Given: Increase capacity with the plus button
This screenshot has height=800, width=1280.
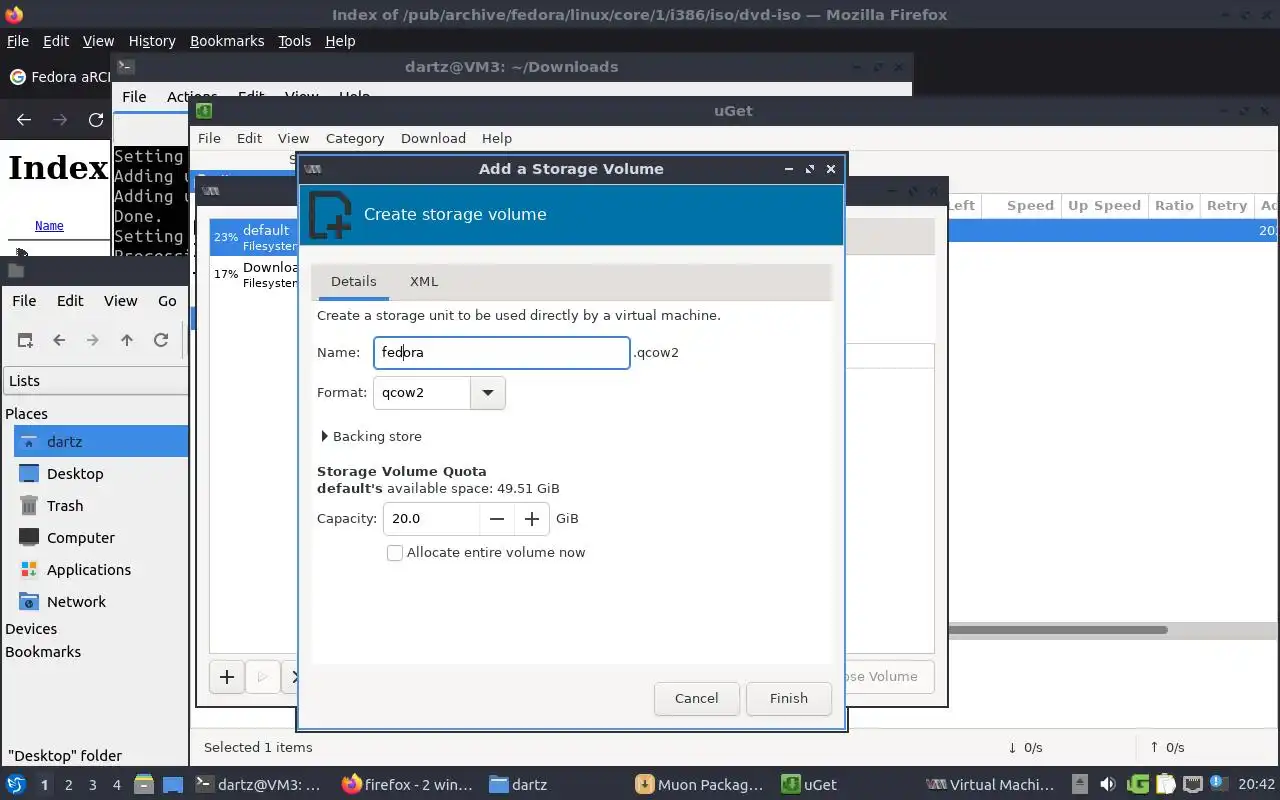Looking at the screenshot, I should click(532, 518).
